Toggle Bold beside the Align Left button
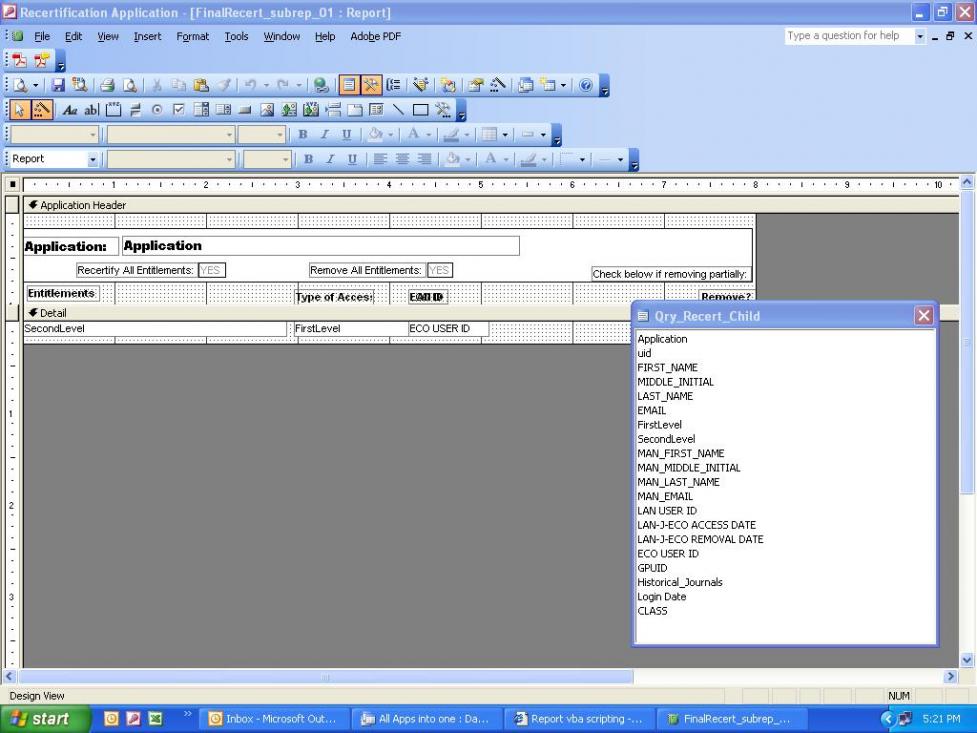The width and height of the screenshot is (977, 733). [x=308, y=159]
